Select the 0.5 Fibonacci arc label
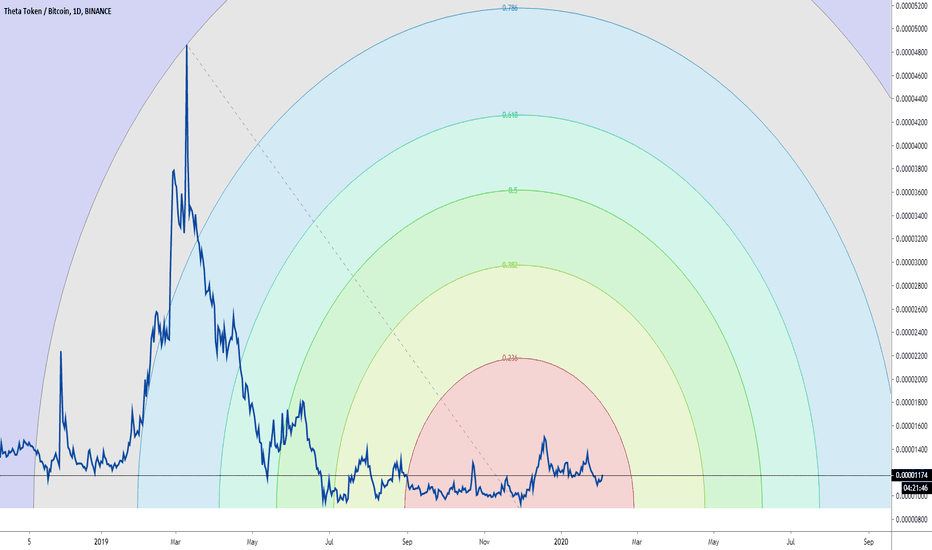 tap(513, 190)
